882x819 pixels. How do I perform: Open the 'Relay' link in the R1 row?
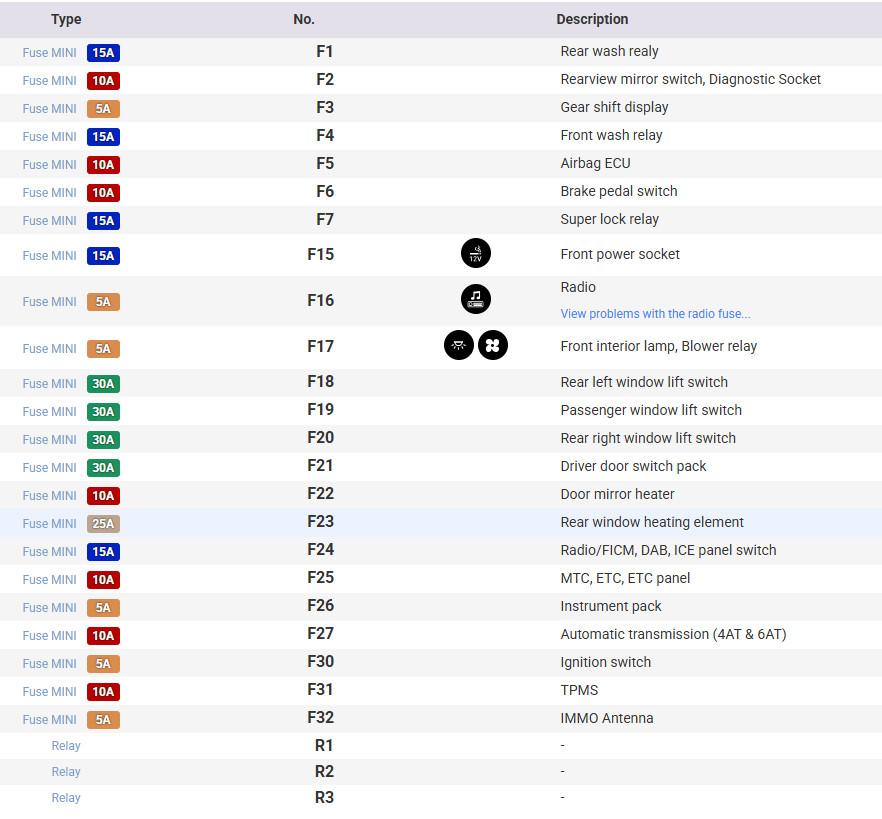click(x=66, y=746)
